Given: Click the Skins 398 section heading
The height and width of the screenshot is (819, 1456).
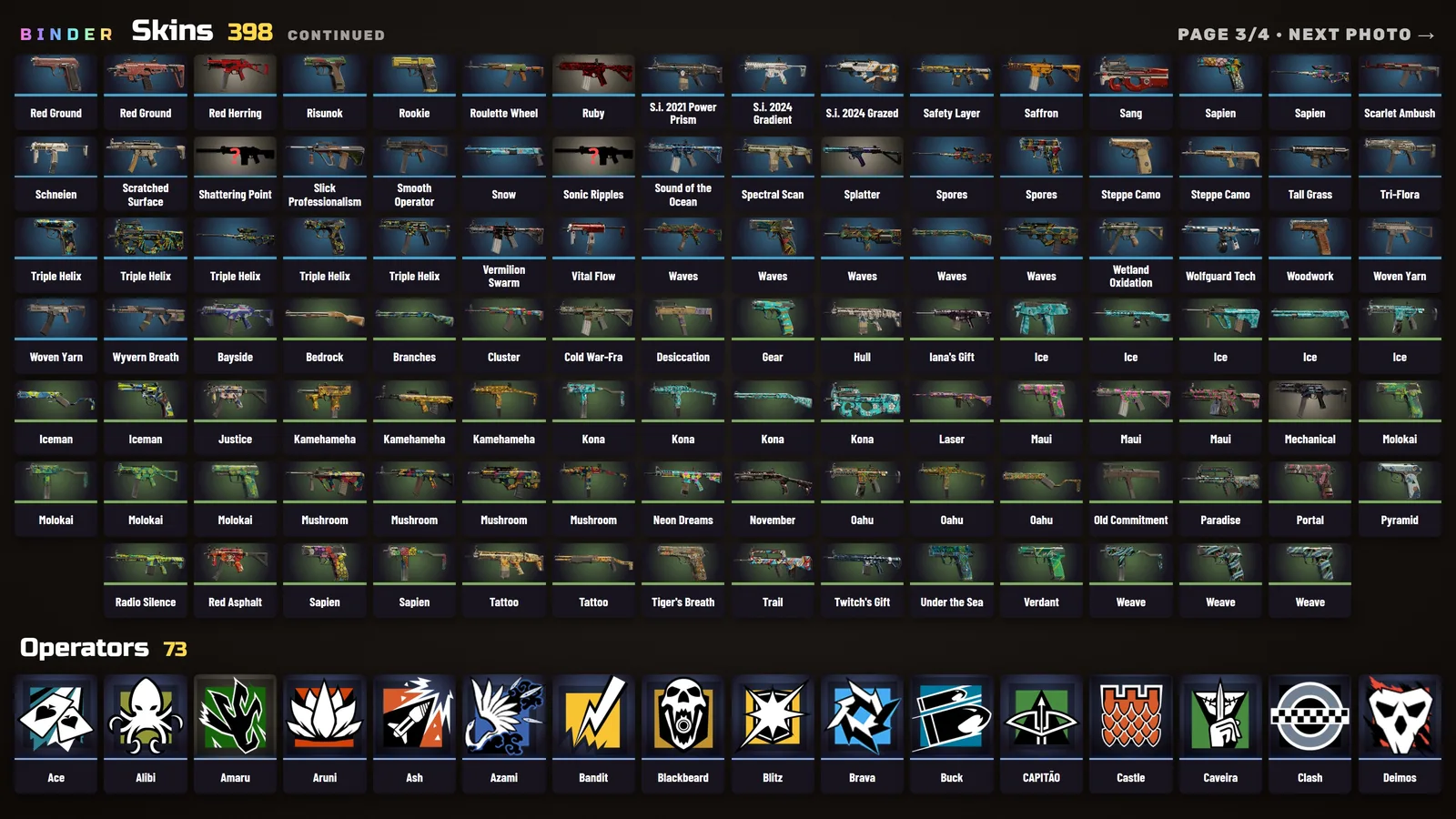Looking at the screenshot, I should [x=202, y=31].
